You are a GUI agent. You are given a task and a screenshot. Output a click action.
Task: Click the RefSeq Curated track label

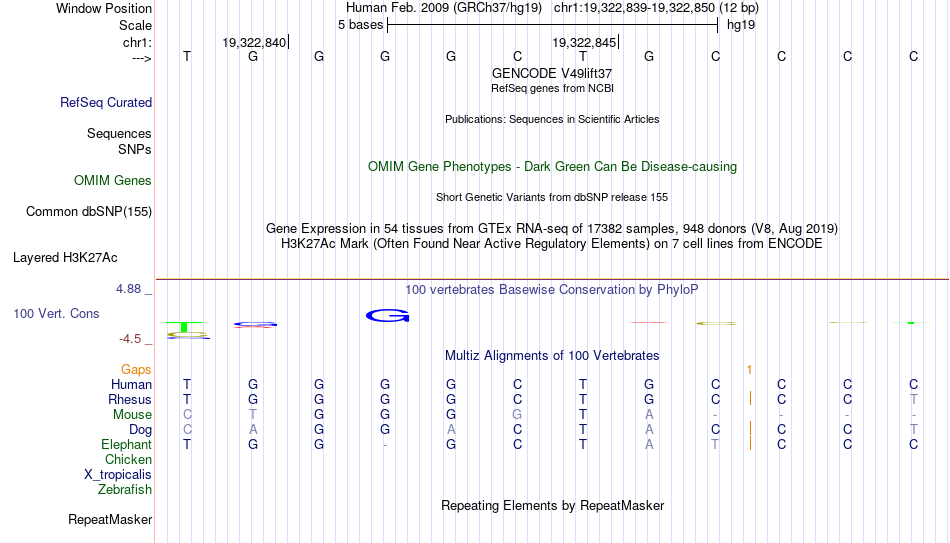click(106, 102)
